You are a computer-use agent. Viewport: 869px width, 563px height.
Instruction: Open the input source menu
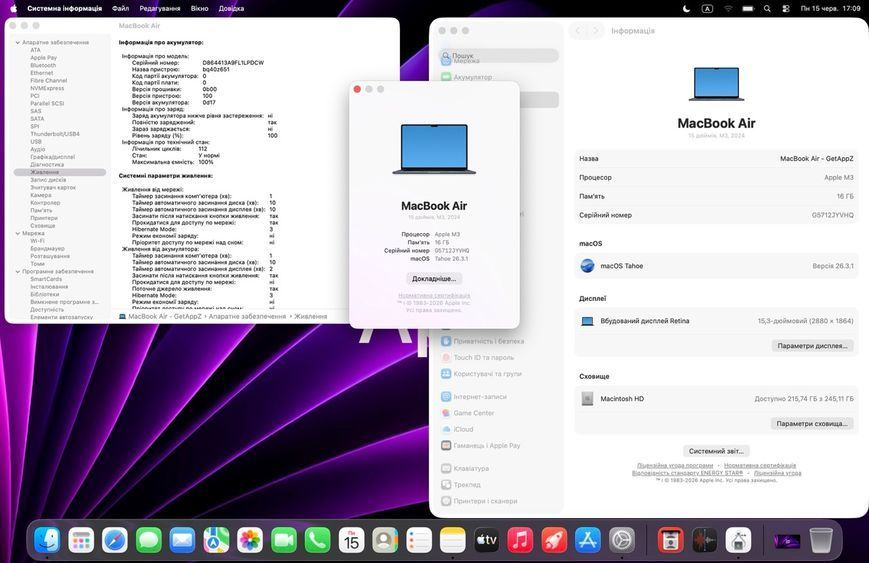(707, 8)
